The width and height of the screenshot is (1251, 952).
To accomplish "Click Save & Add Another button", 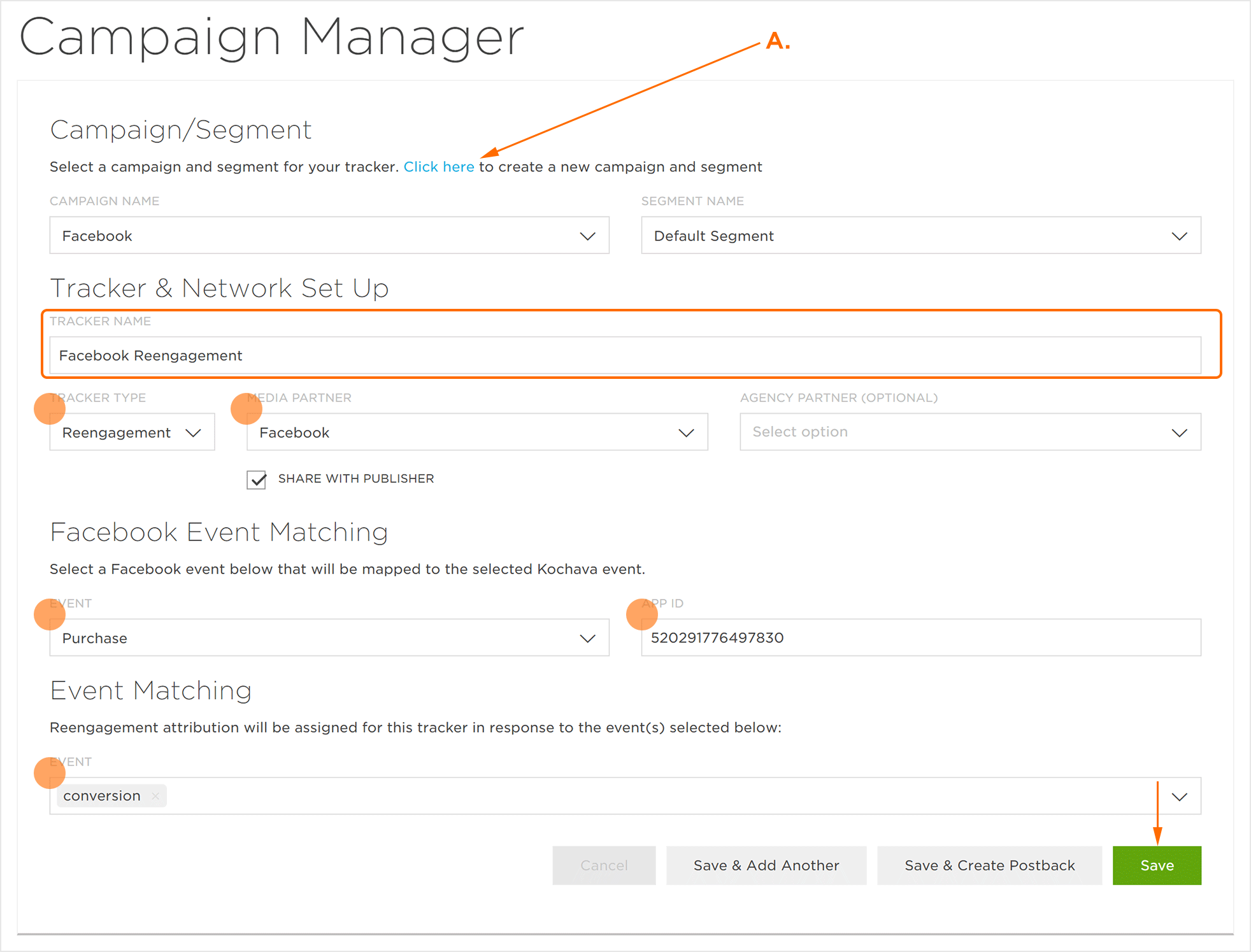I will 766,865.
